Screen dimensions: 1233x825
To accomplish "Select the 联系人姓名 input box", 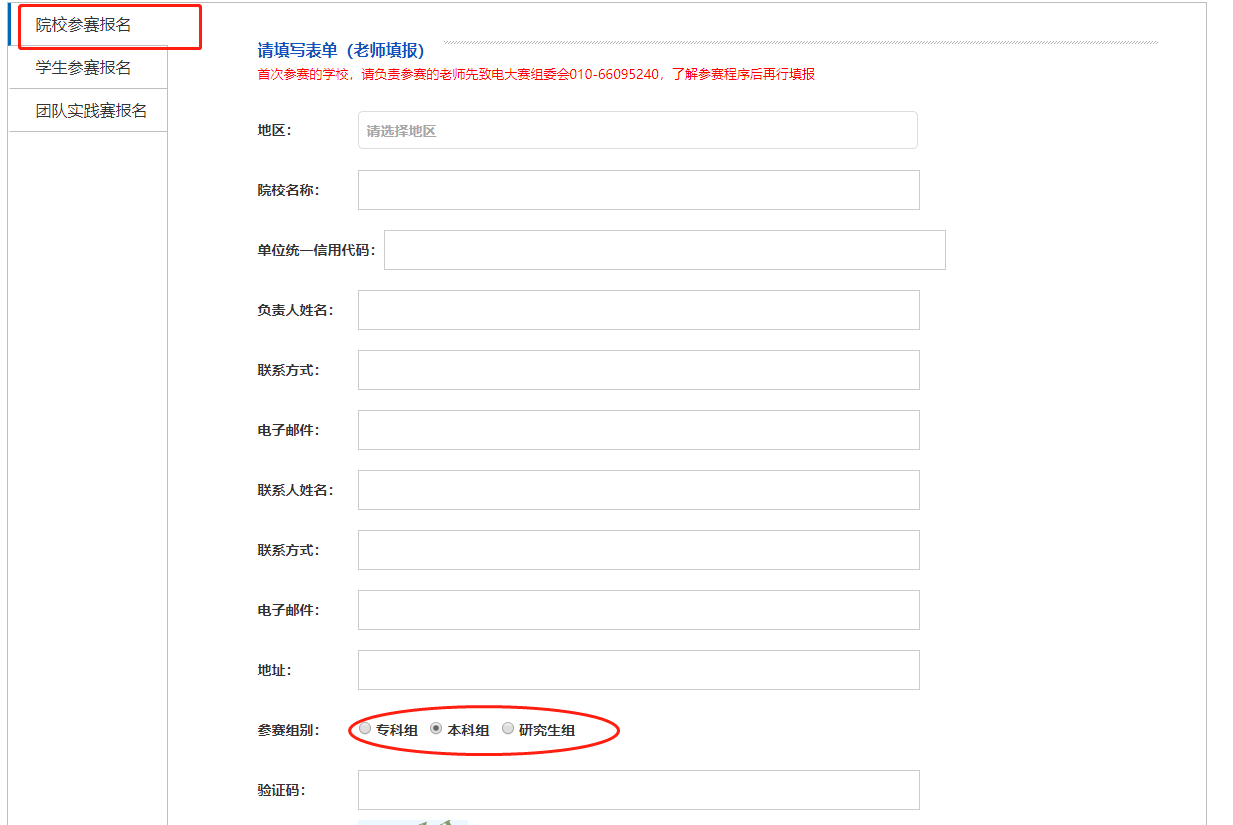I will tap(638, 490).
